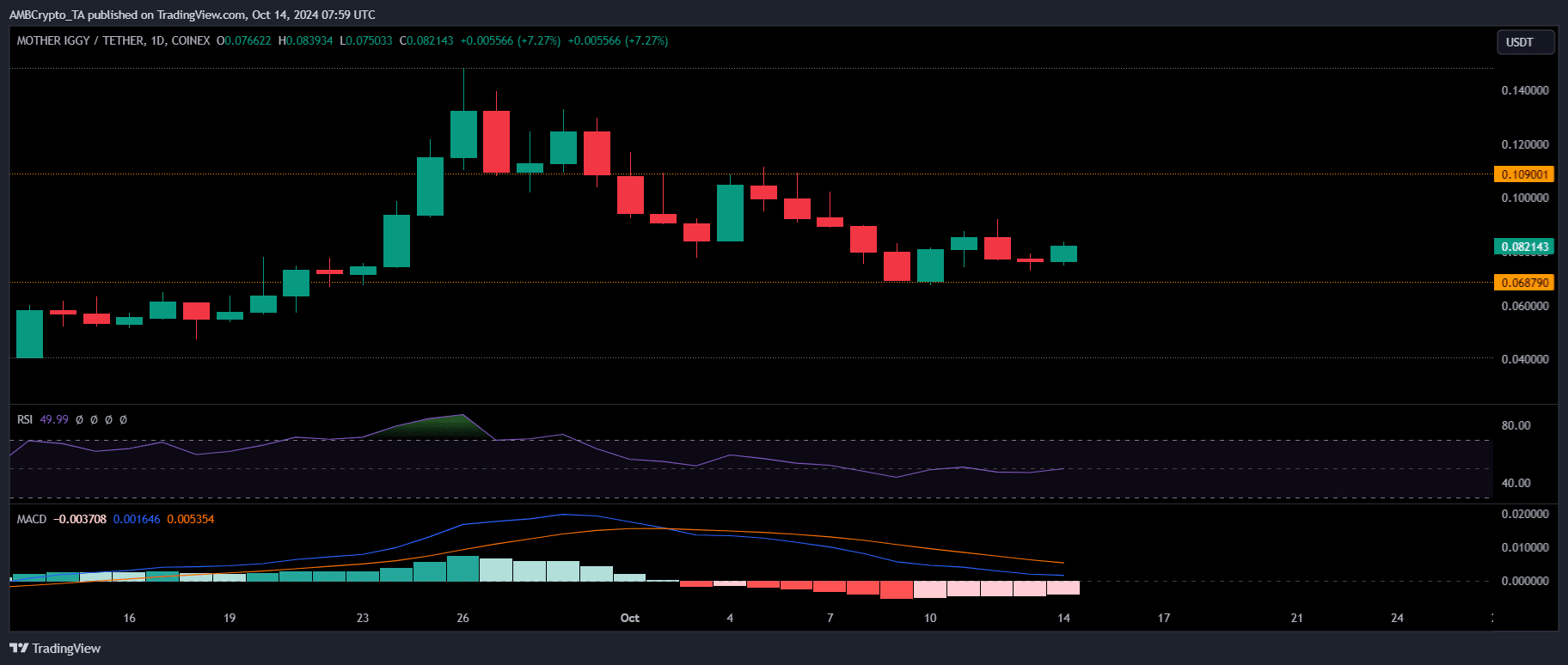
Task: Click the 23 date label on time axis
Action: pos(363,618)
